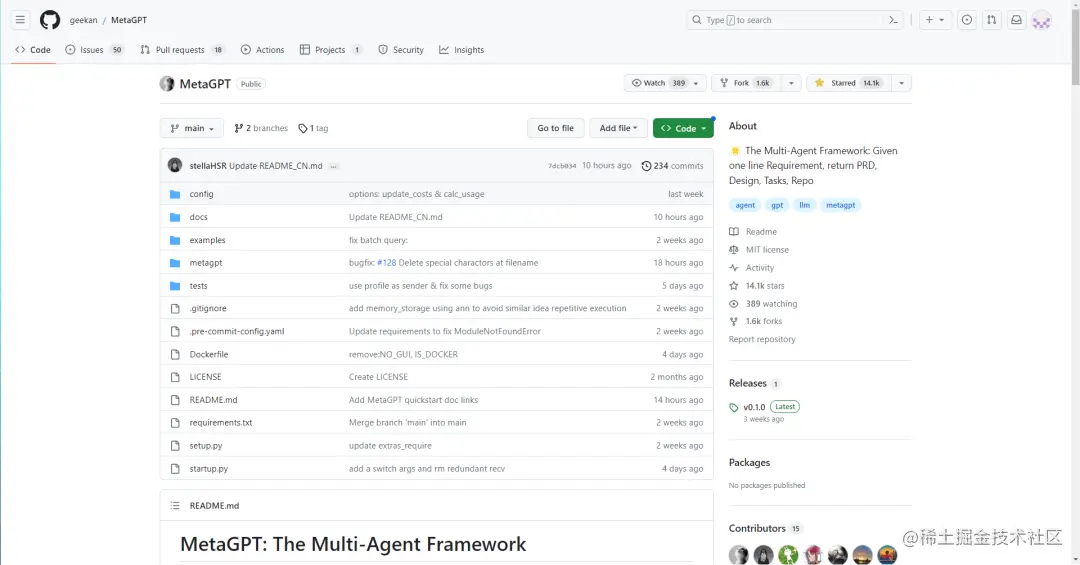Click the v0.1.0 release tag icon
Screen dimensions: 1080x565
pos(734,407)
